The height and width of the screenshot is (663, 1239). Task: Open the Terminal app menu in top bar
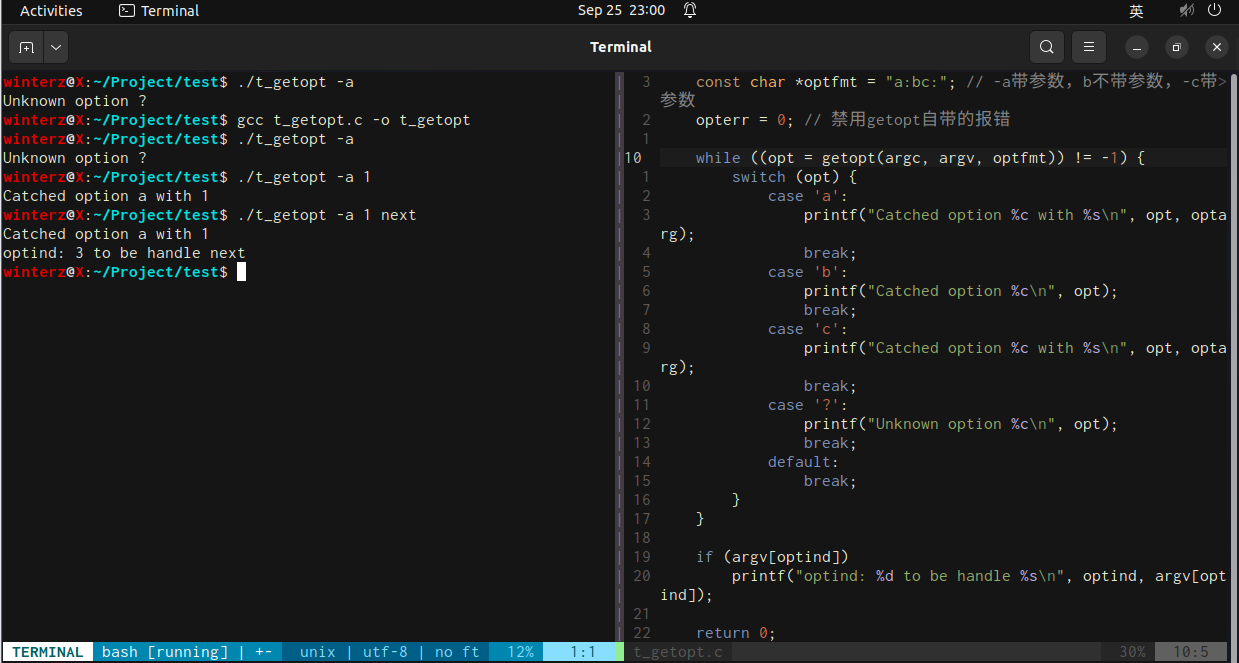pyautogui.click(x=159, y=11)
